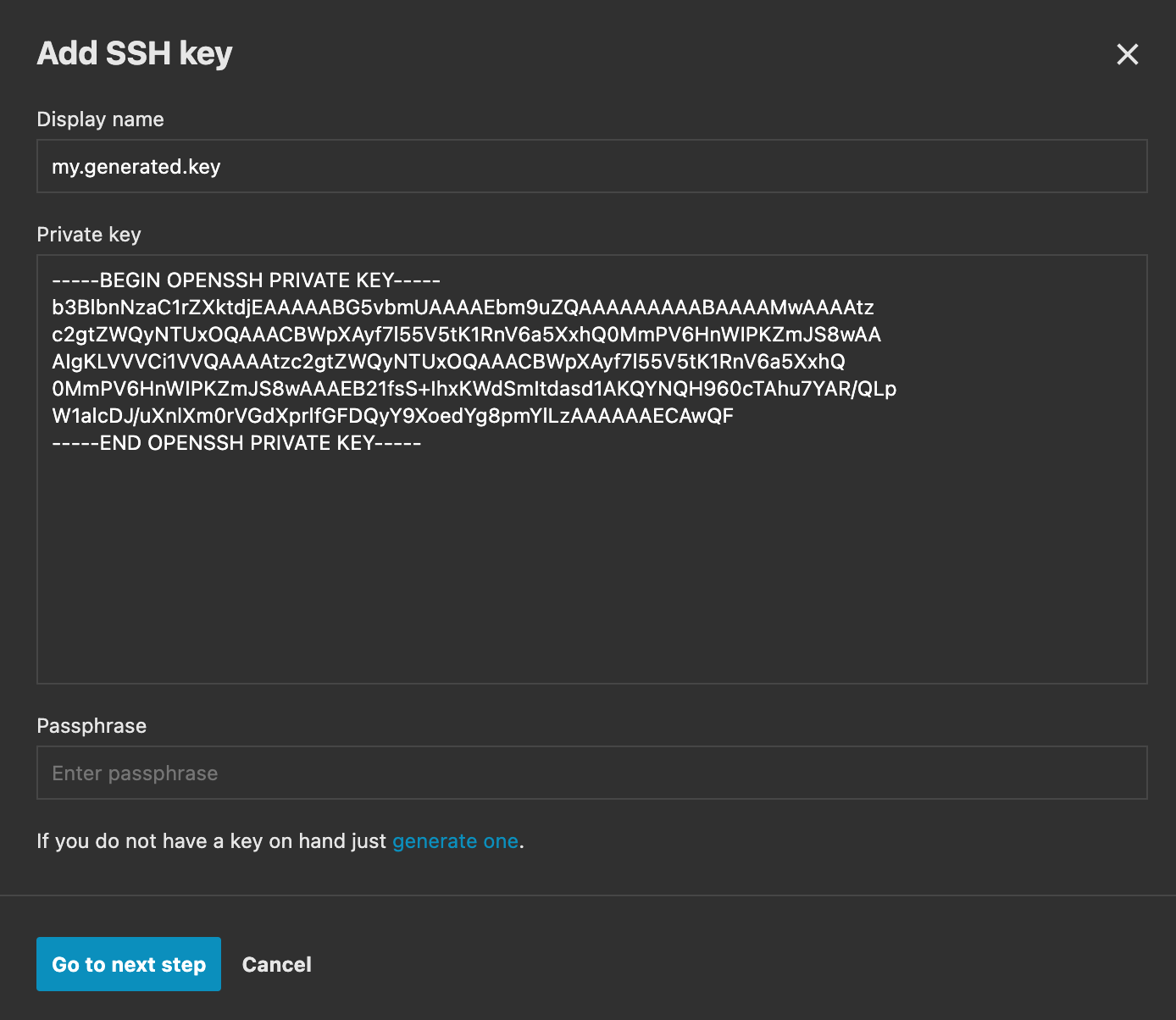
Task: Click the Display name label
Action: (100, 119)
